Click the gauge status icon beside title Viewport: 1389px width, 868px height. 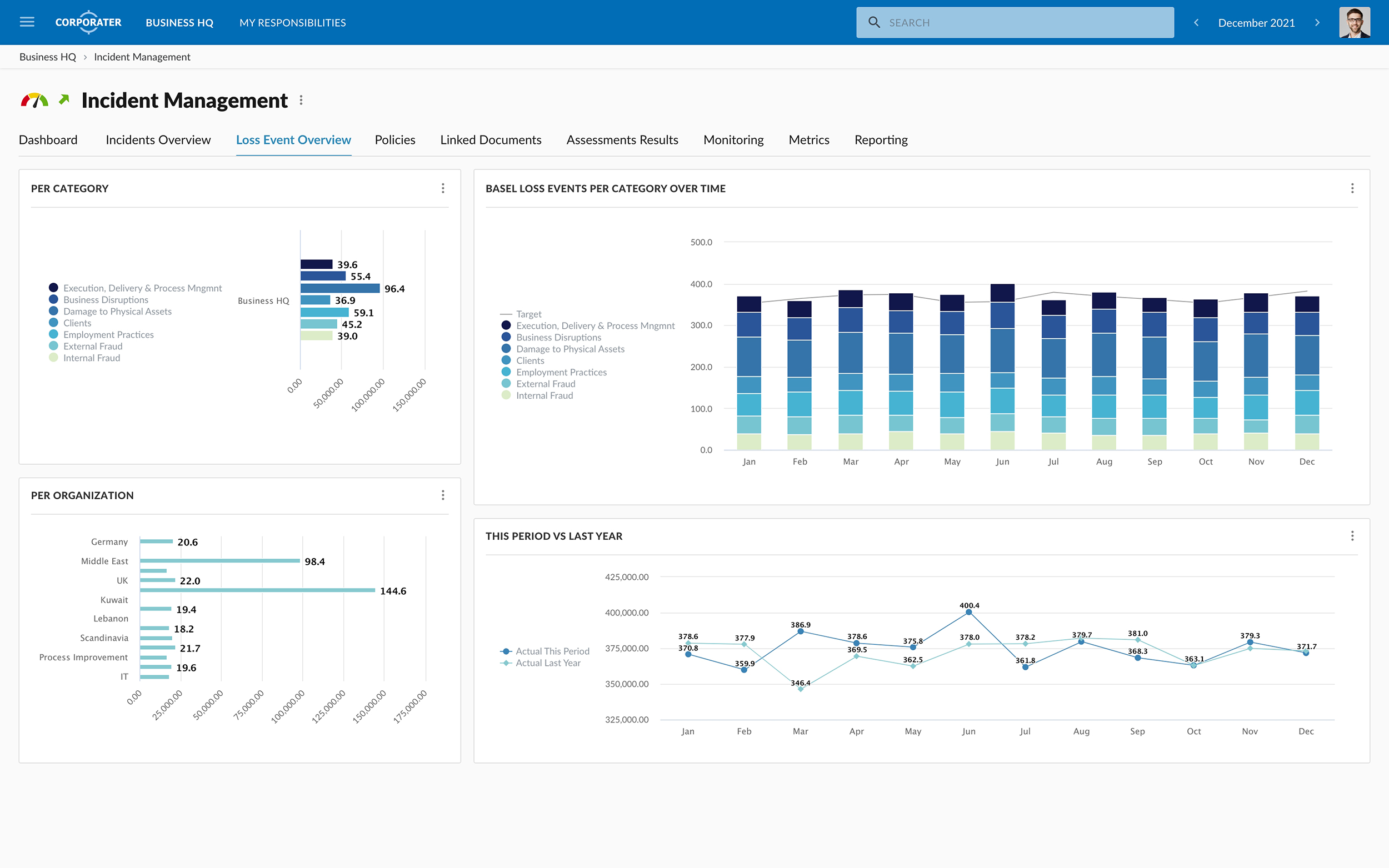34,101
